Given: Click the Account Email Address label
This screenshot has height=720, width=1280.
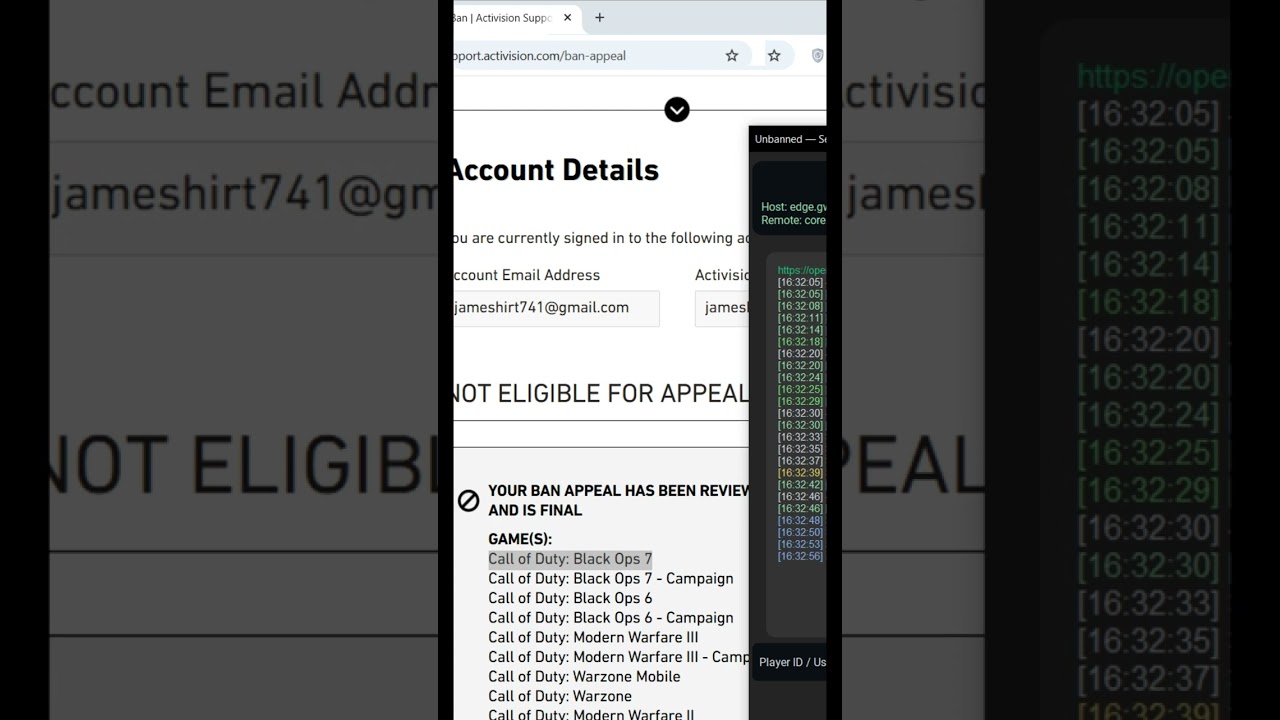Looking at the screenshot, I should coord(527,275).
